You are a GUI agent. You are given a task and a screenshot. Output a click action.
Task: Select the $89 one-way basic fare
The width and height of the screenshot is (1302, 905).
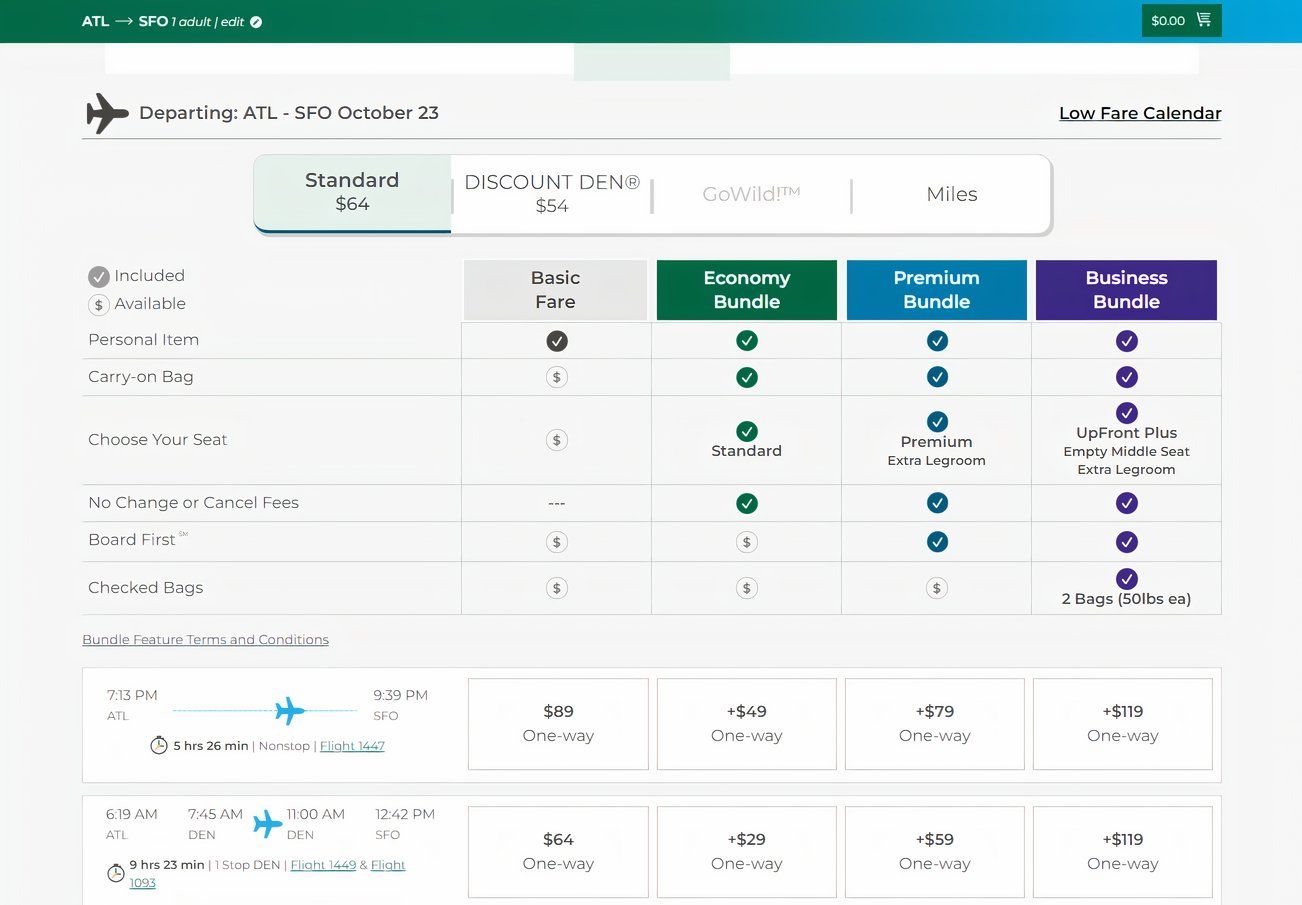[558, 724]
